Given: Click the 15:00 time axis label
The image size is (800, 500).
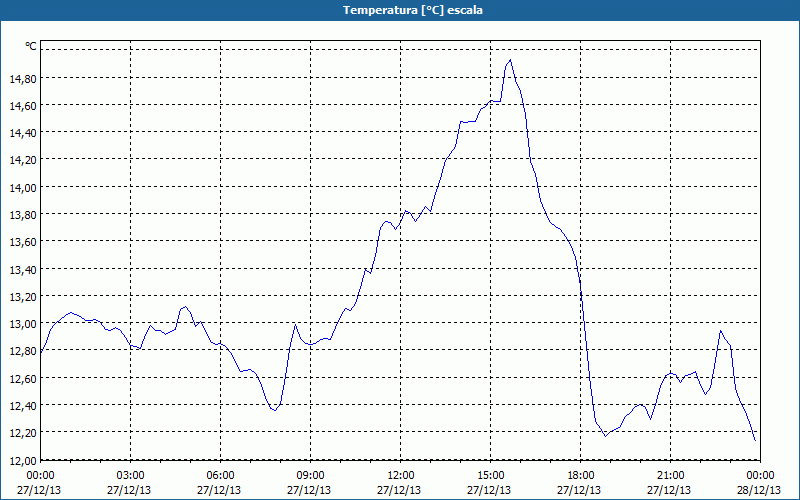Looking at the screenshot, I should coord(490,476).
